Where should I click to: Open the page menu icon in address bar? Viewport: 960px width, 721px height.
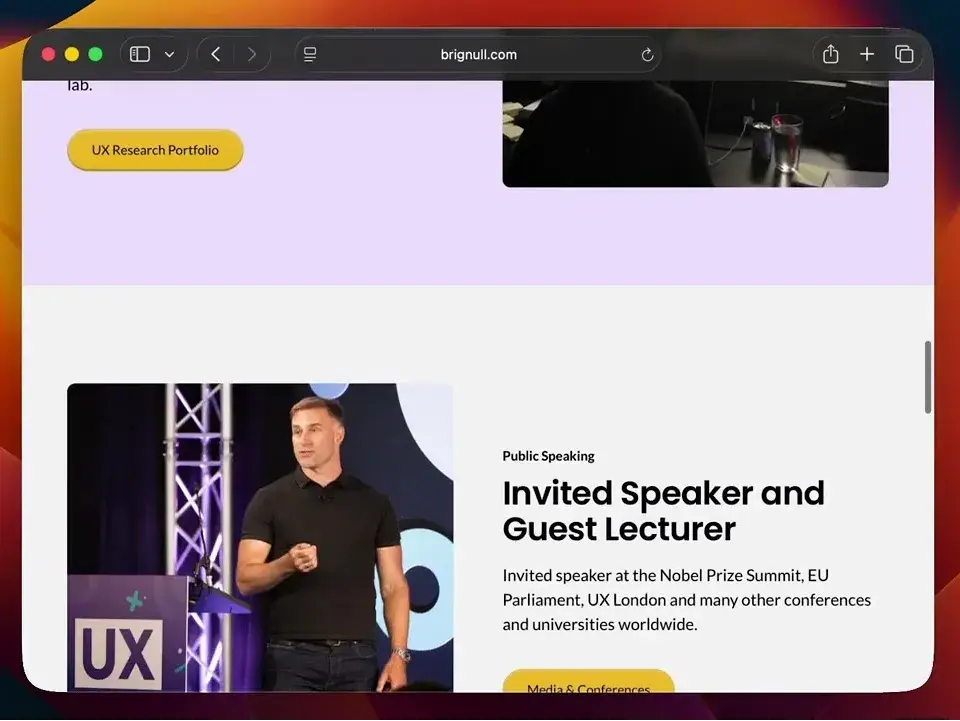point(310,54)
